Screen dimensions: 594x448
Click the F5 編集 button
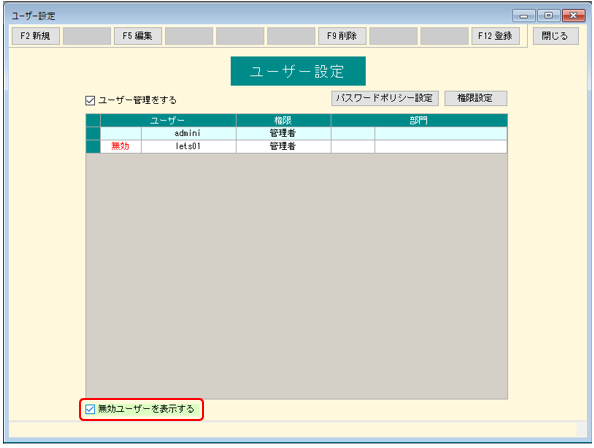138,36
